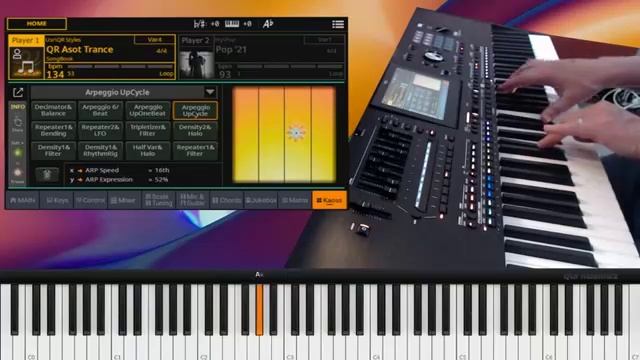Select the Tripletizer& Filter preset

[147, 130]
